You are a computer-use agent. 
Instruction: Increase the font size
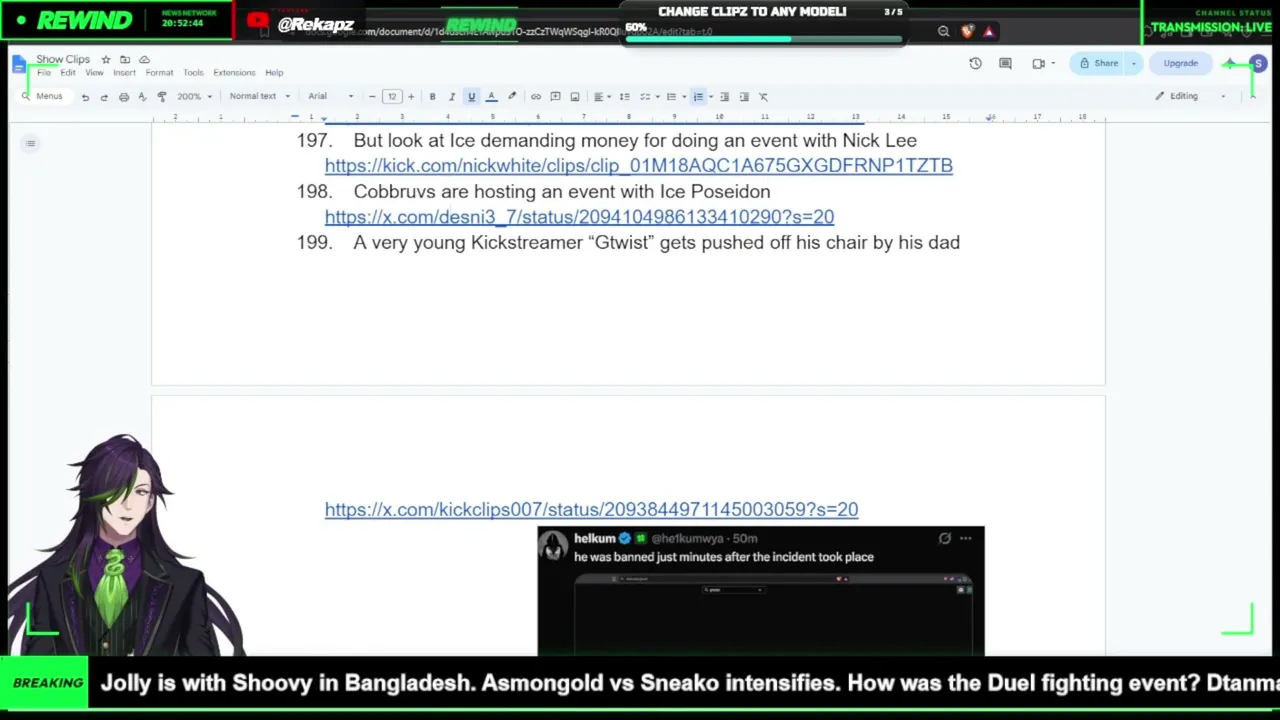pos(411,97)
